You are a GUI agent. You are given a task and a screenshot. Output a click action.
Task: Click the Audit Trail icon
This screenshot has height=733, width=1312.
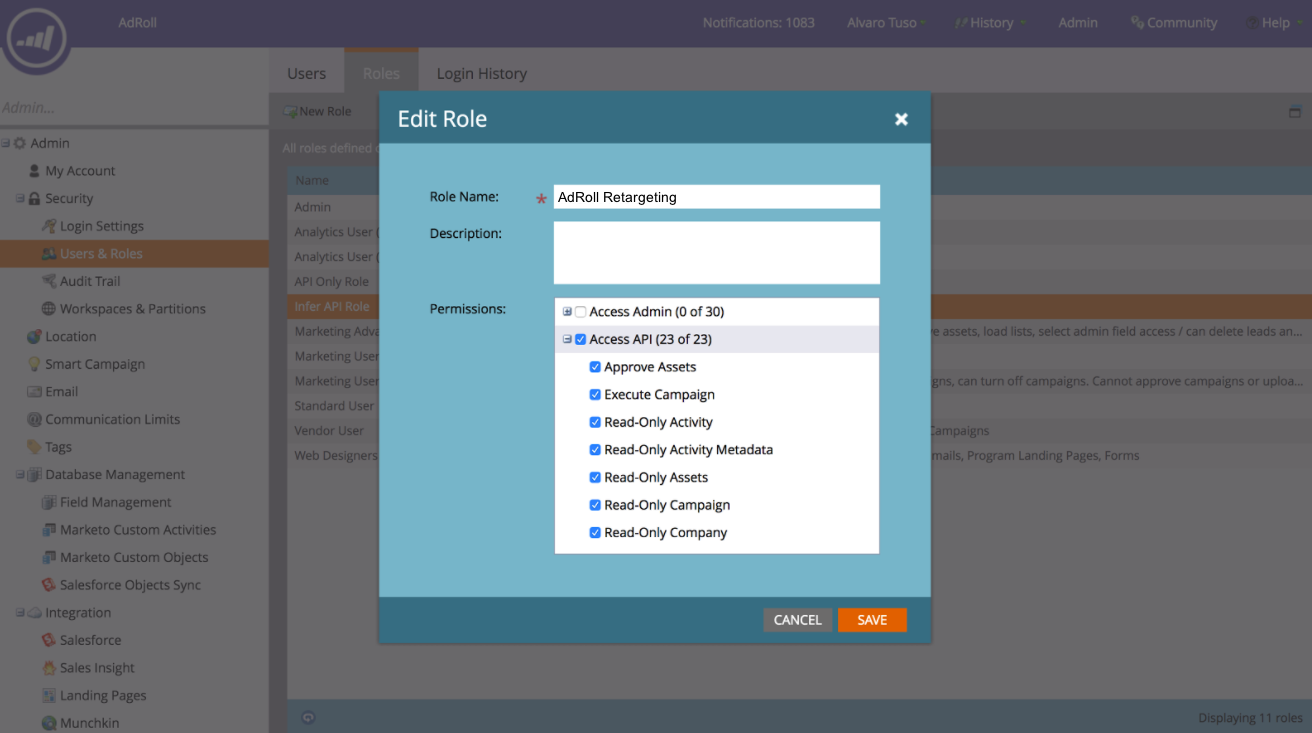point(49,281)
